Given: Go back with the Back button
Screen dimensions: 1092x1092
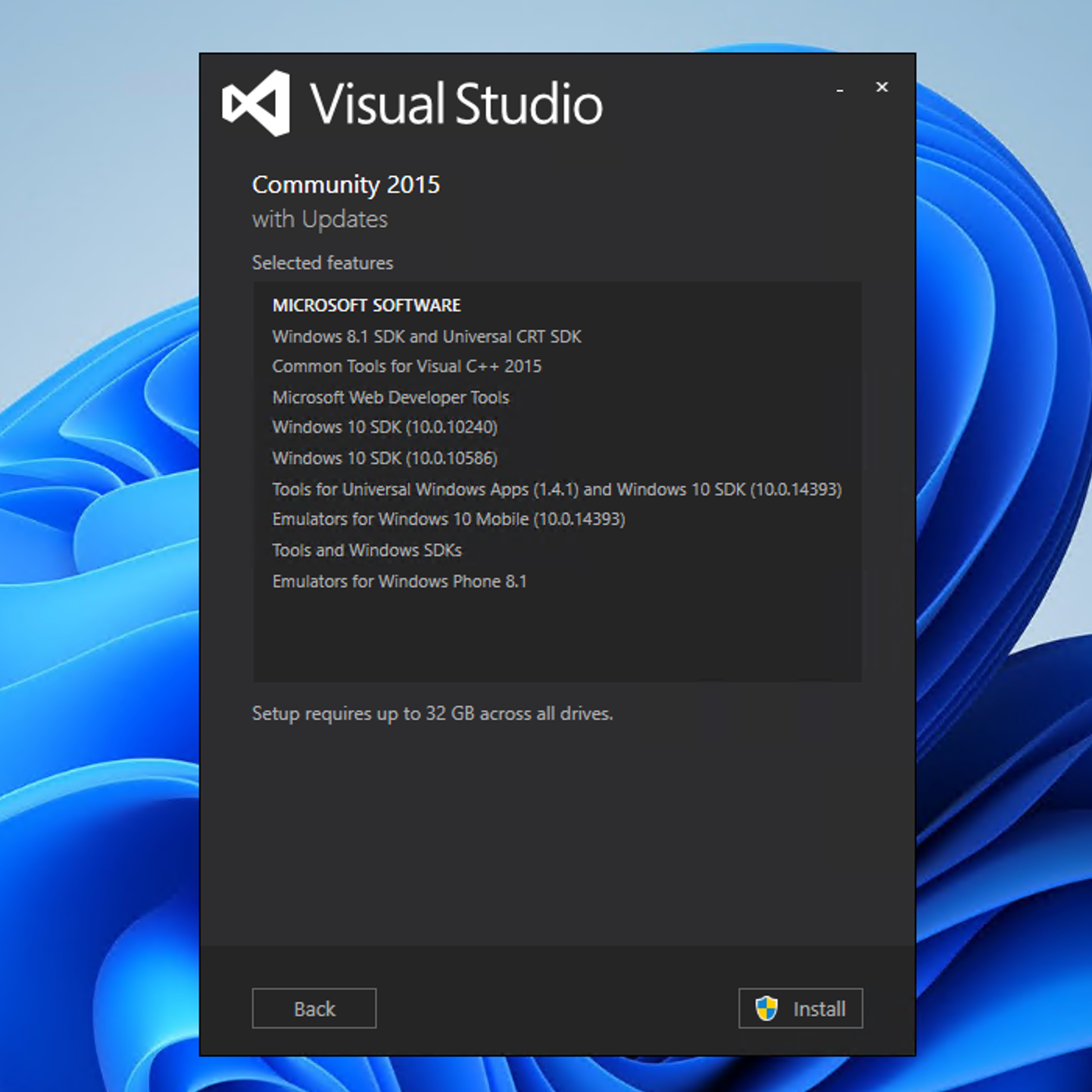Looking at the screenshot, I should [x=314, y=1008].
